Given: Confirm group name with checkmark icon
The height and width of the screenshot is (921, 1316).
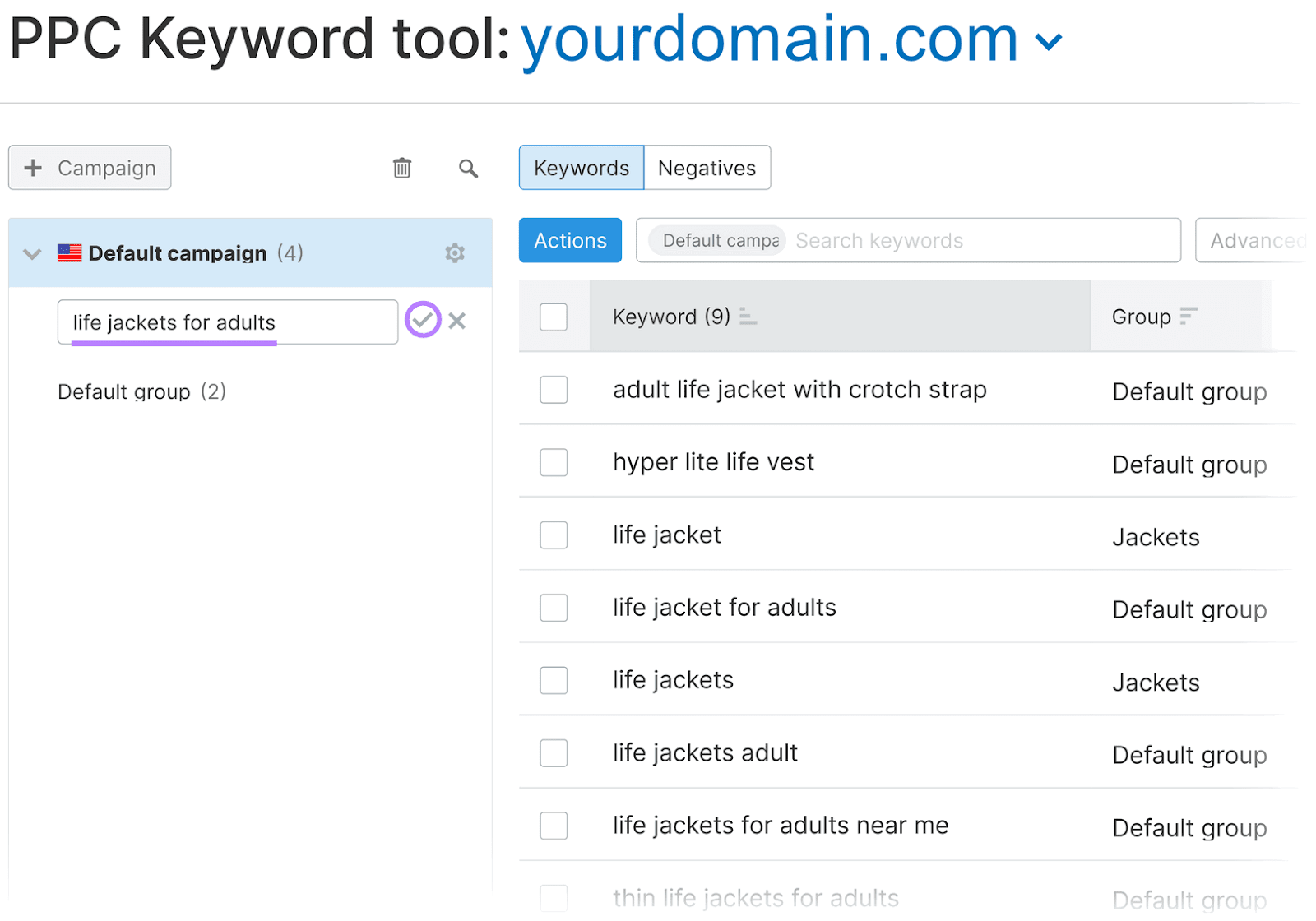Looking at the screenshot, I should tap(423, 320).
